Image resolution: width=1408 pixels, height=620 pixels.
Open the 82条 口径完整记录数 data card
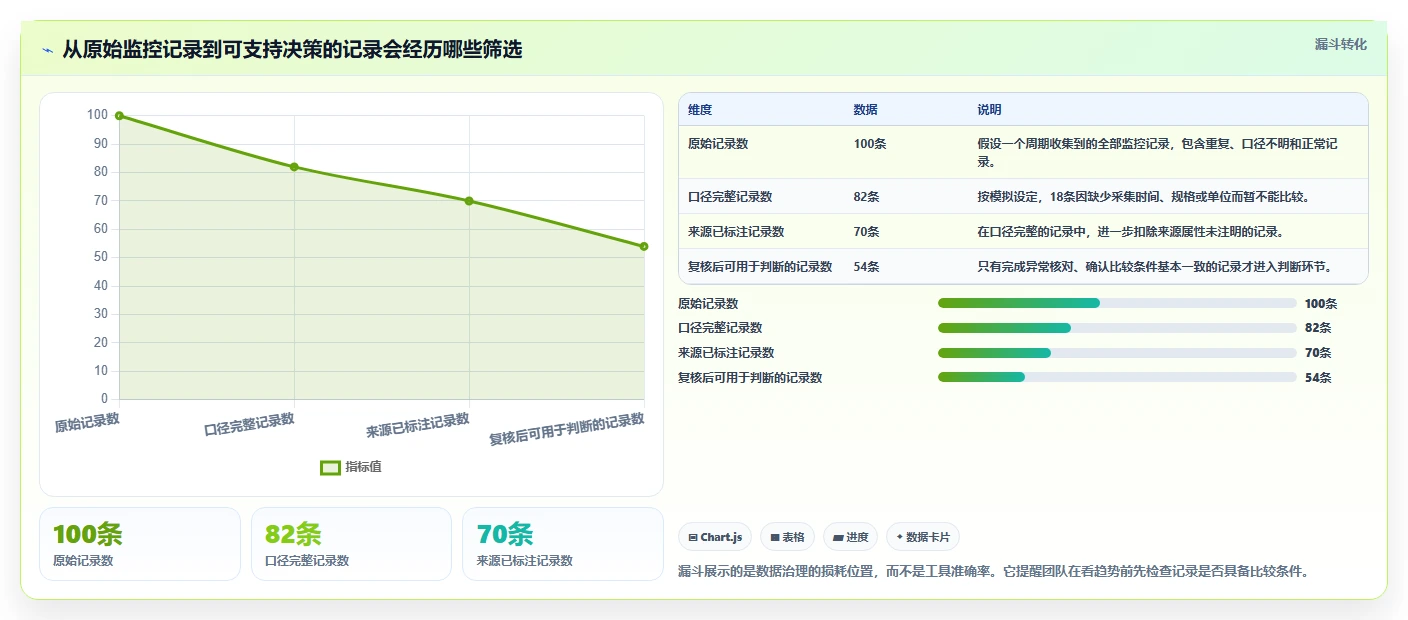(352, 544)
